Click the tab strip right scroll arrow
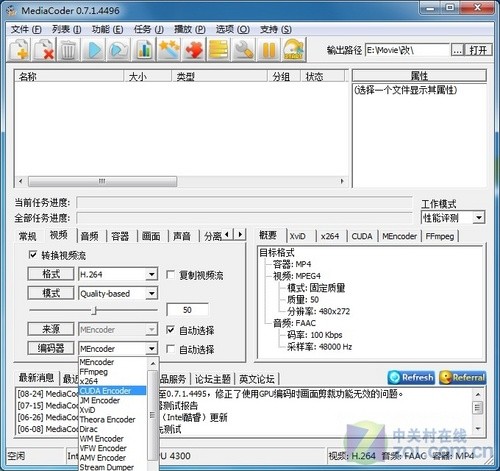Screen dimensions: 500x471 pos(240,234)
